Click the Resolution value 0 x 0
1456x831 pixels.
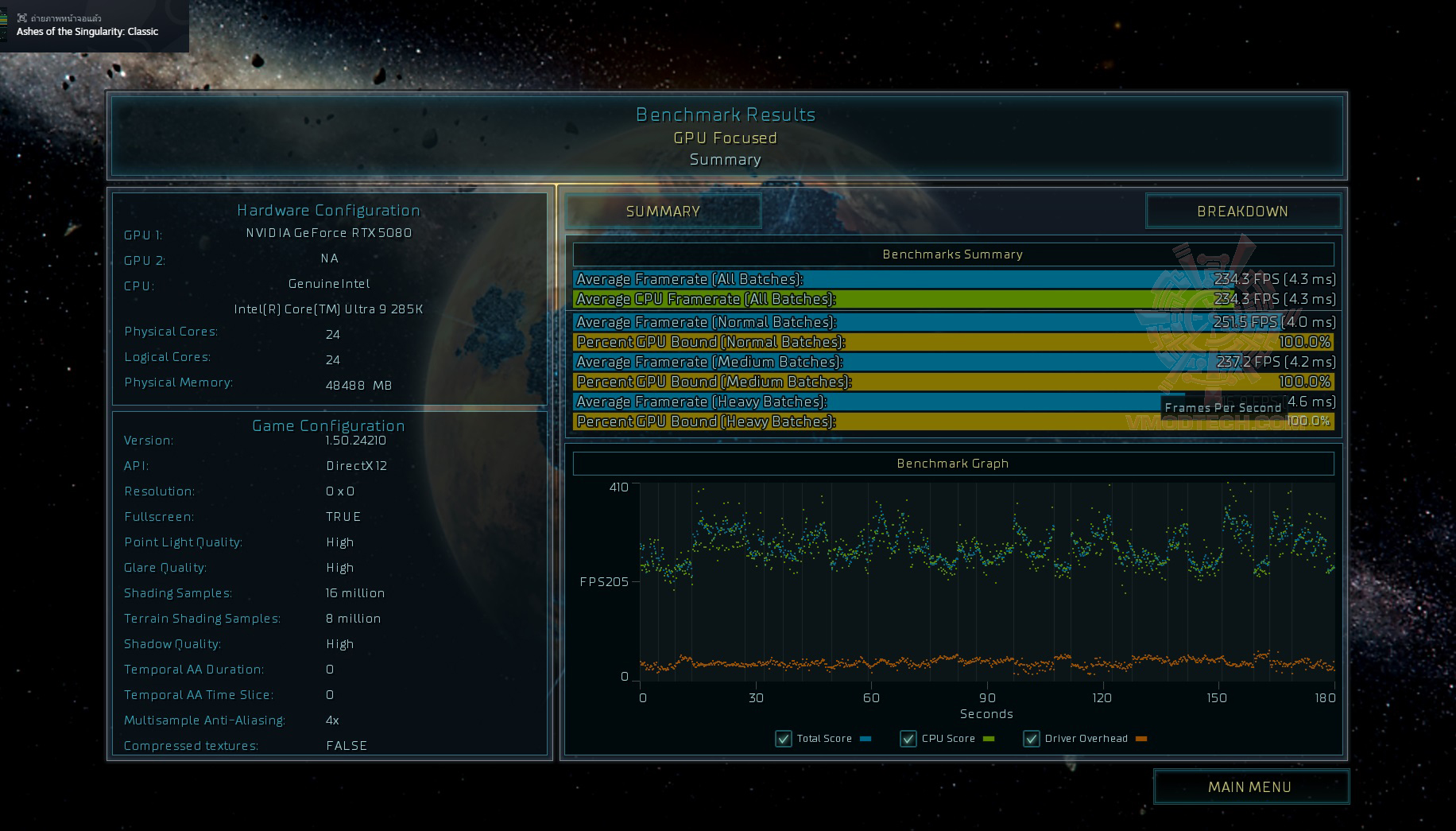click(341, 491)
